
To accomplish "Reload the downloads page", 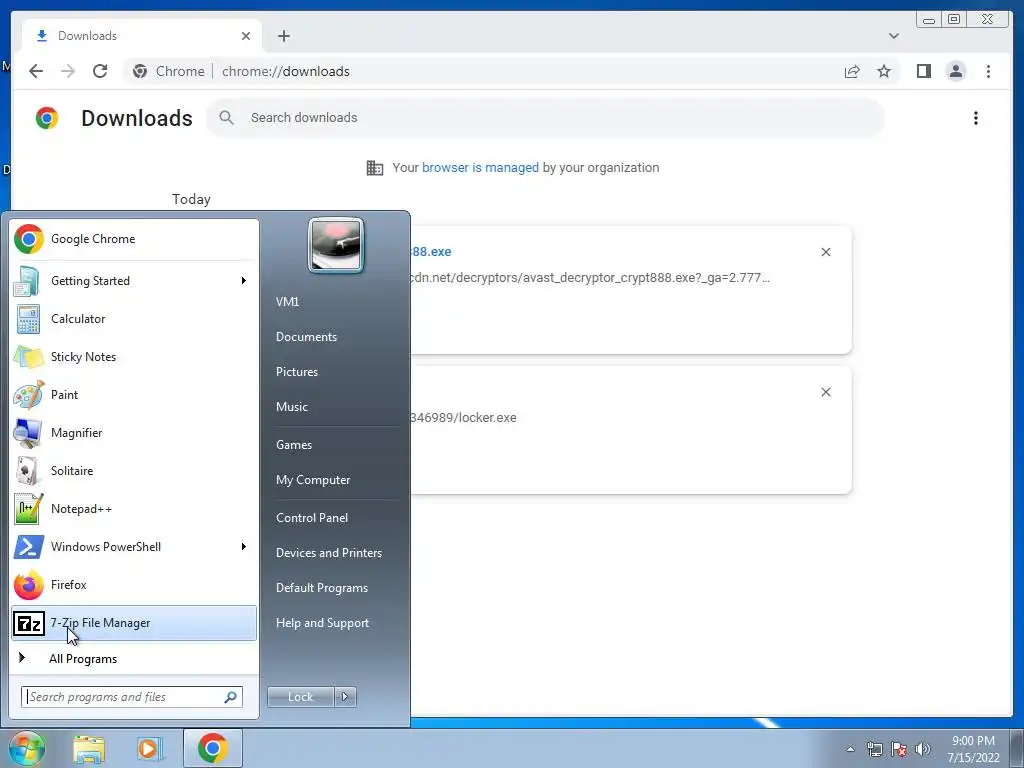I will point(100,71).
